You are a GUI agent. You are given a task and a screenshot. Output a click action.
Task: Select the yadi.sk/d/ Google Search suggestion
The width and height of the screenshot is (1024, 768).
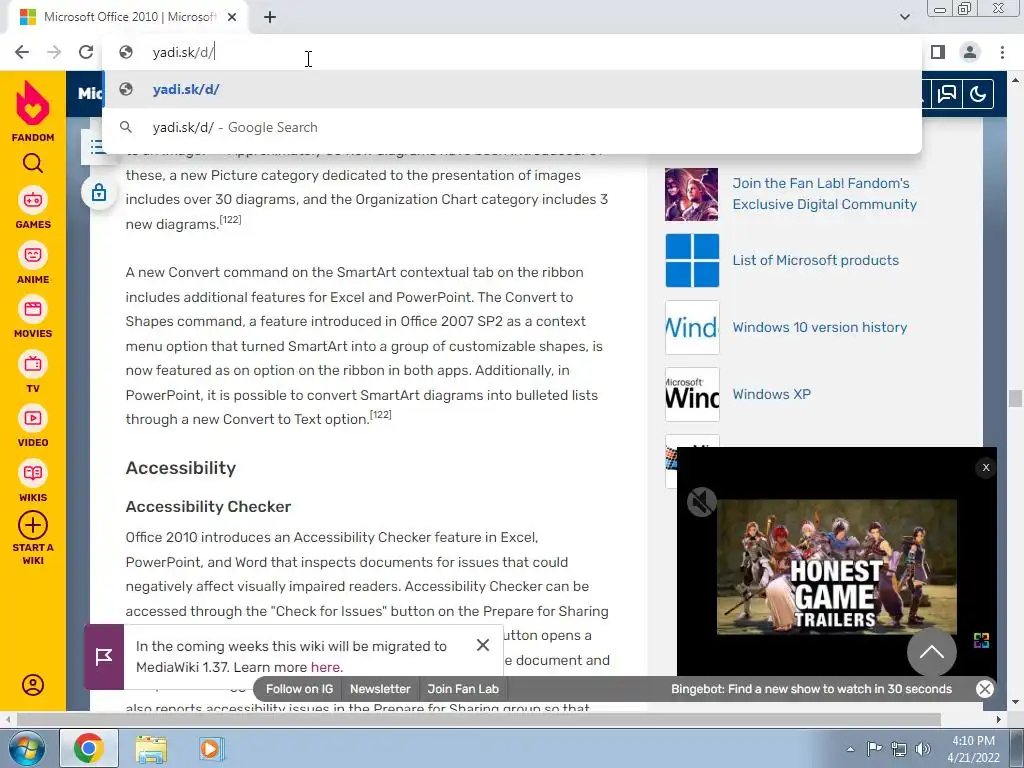point(513,127)
